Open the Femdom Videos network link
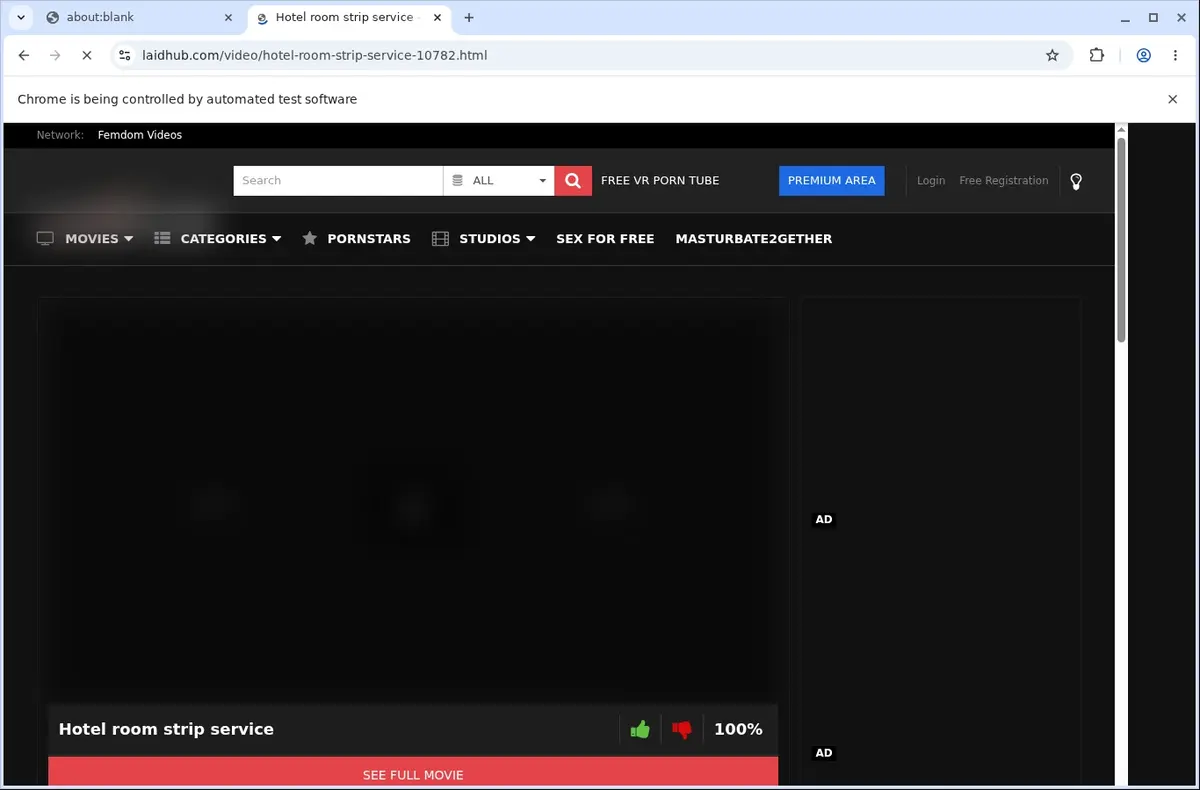This screenshot has height=790, width=1200. point(140,135)
